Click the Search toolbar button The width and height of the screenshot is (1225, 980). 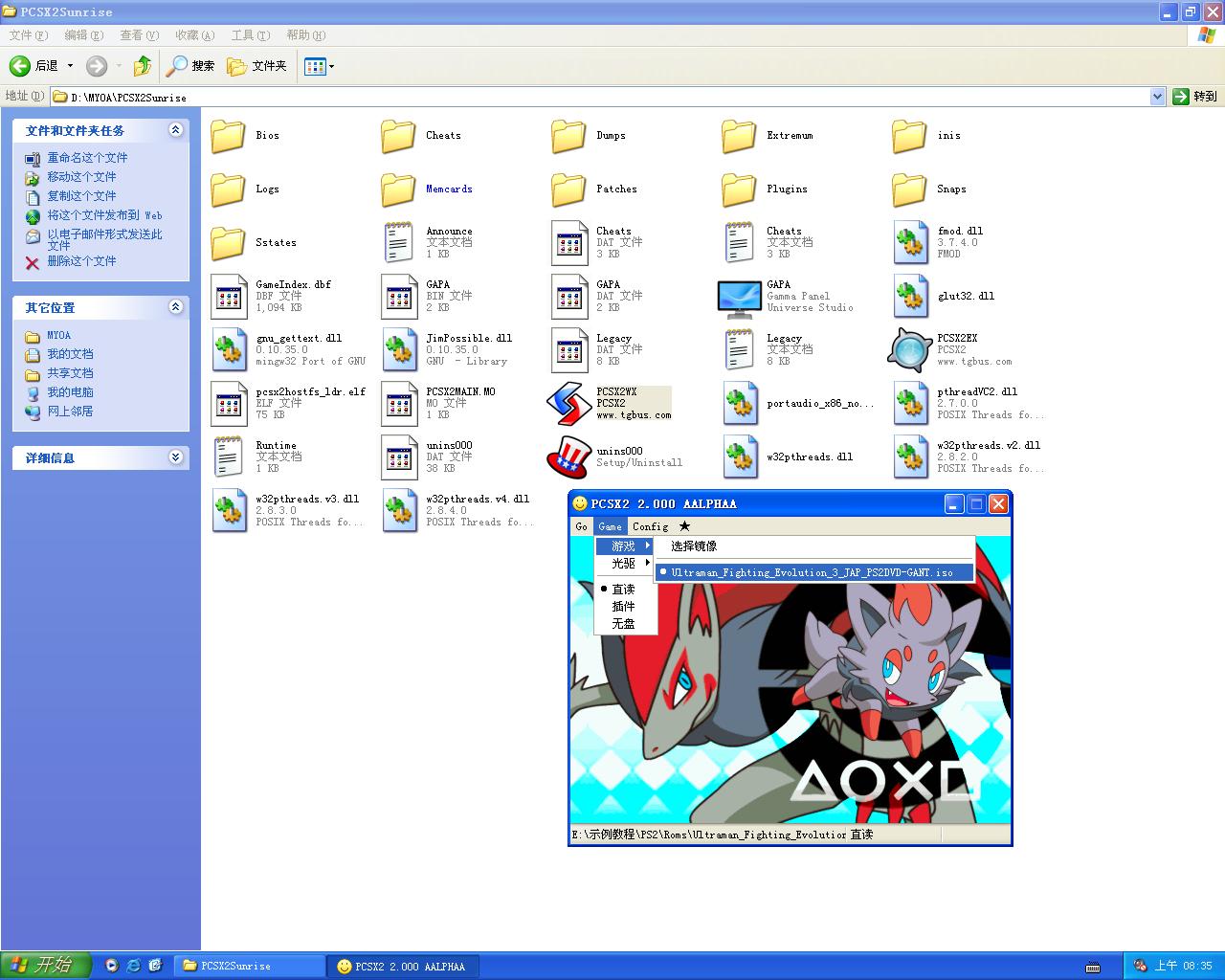click(190, 66)
